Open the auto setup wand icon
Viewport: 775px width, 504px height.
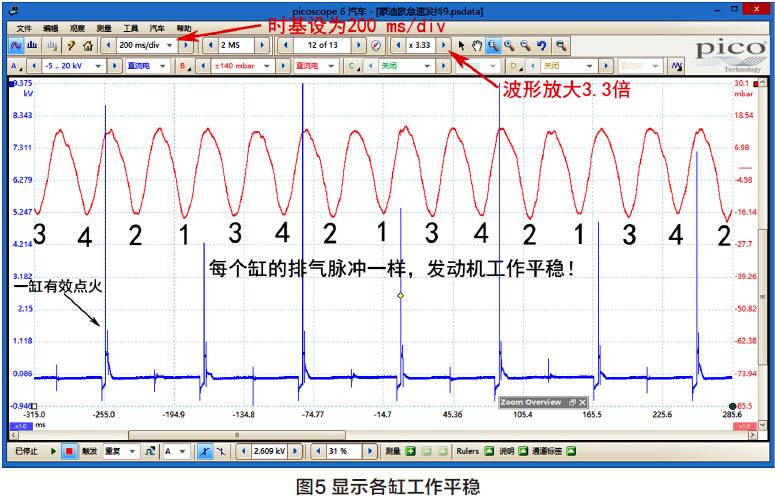point(71,45)
